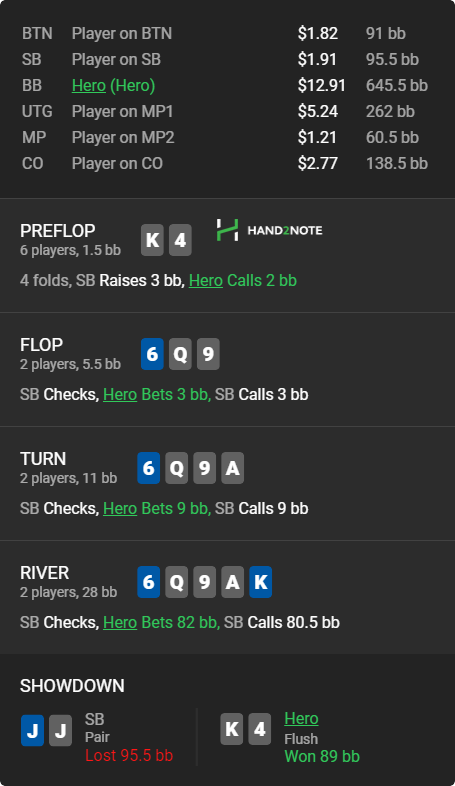Image resolution: width=455 pixels, height=786 pixels.
Task: Select the Player on CO row
Action: click(225, 163)
